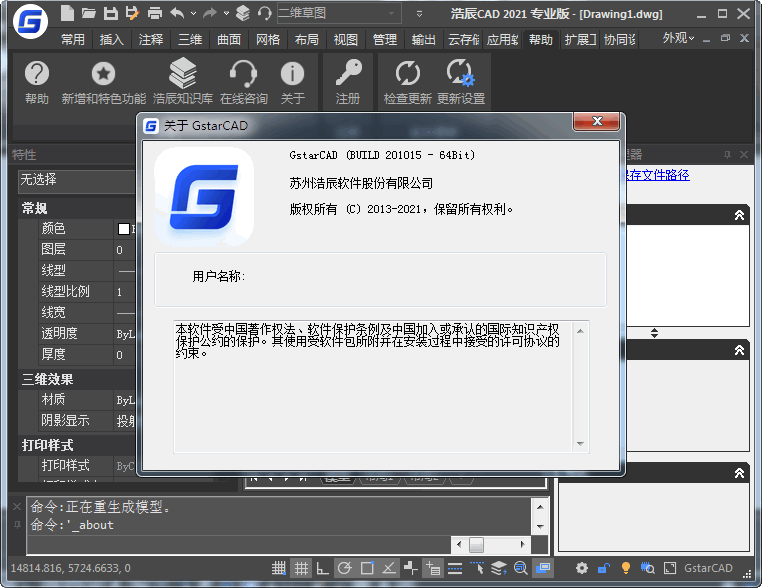Print the drawing using printer icon

pyautogui.click(x=155, y=13)
